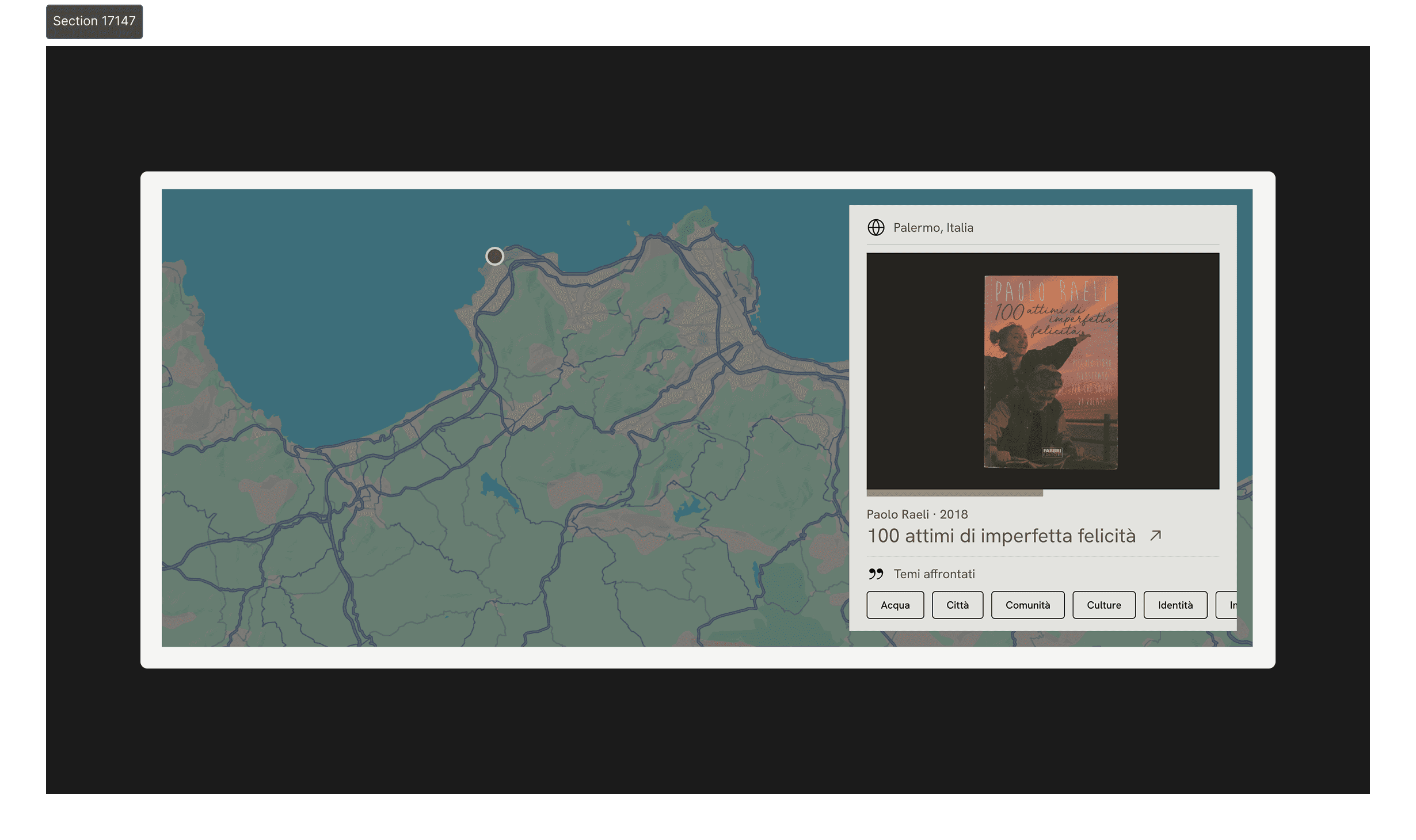1416x840 pixels.
Task: Click the globe icon beside Palermo, Italia
Action: tap(876, 228)
